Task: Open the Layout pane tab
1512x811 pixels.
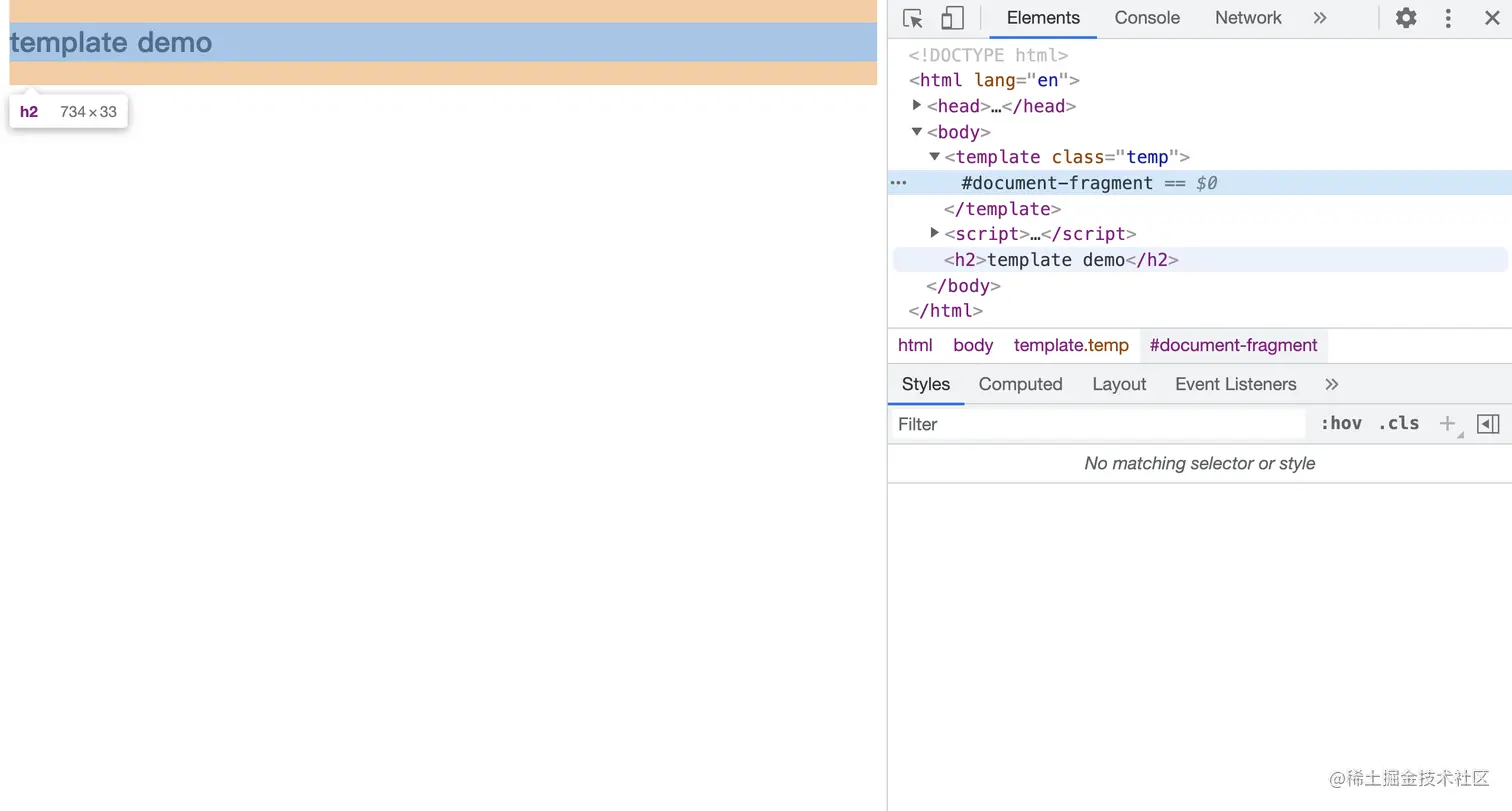Action: click(1119, 384)
